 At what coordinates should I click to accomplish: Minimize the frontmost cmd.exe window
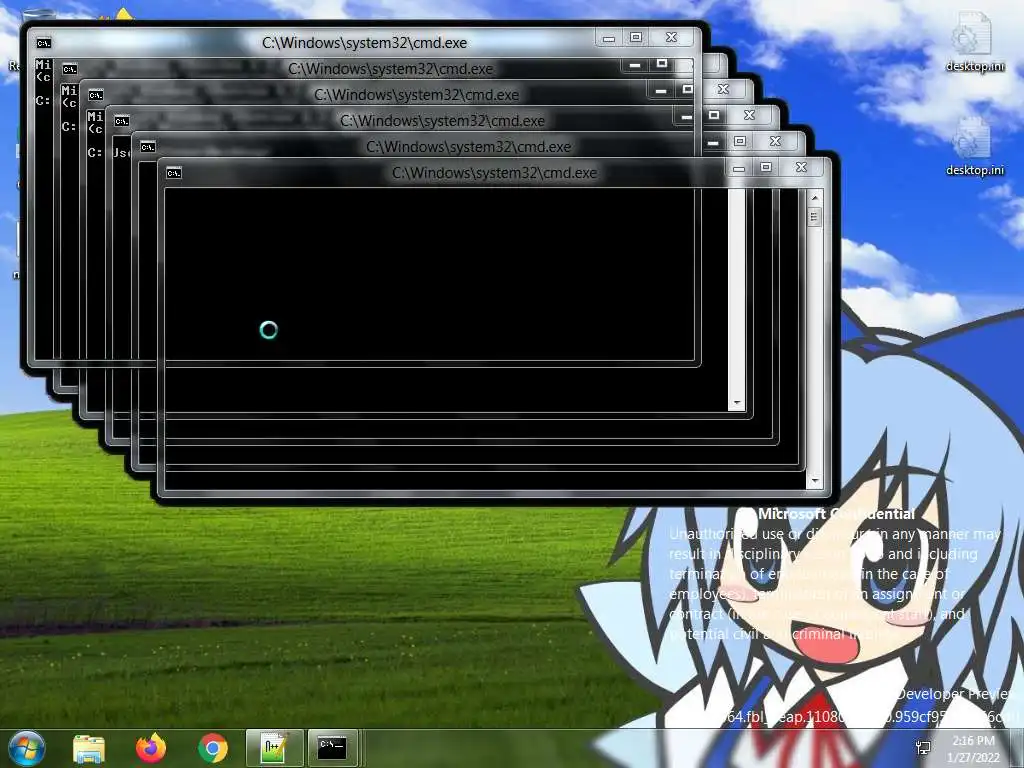click(739, 168)
